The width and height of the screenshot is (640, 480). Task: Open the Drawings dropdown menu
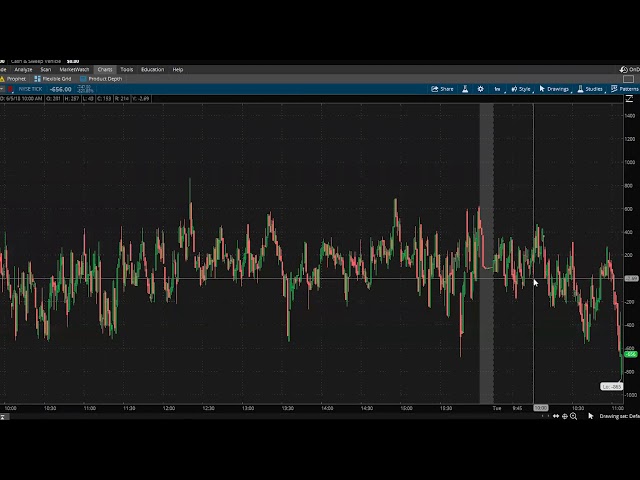click(554, 89)
